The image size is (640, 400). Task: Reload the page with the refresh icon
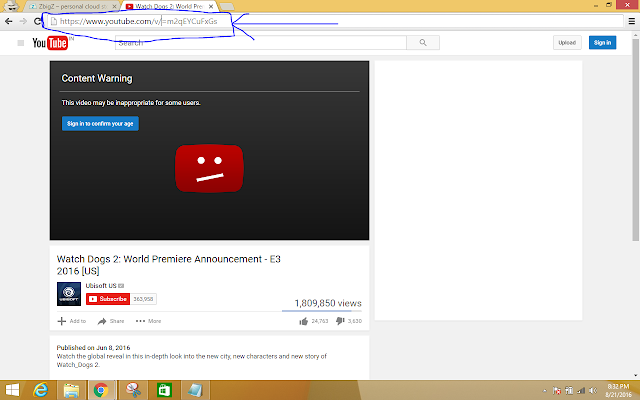38,21
